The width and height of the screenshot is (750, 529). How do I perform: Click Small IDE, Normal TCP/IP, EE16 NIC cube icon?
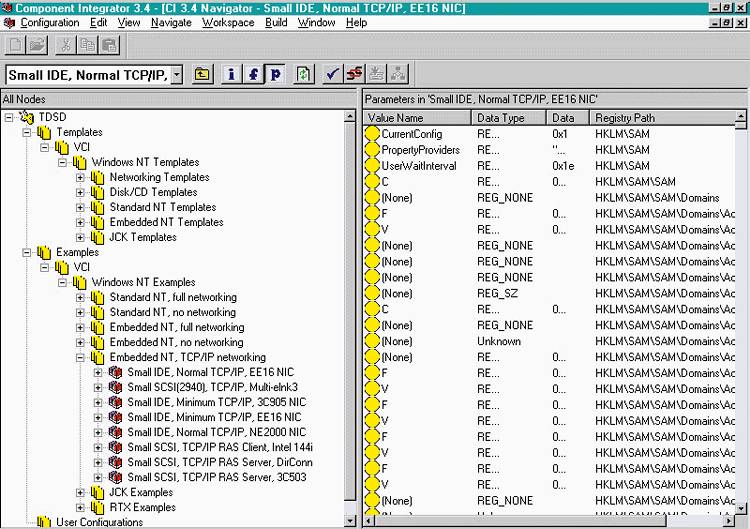pyautogui.click(x=115, y=372)
